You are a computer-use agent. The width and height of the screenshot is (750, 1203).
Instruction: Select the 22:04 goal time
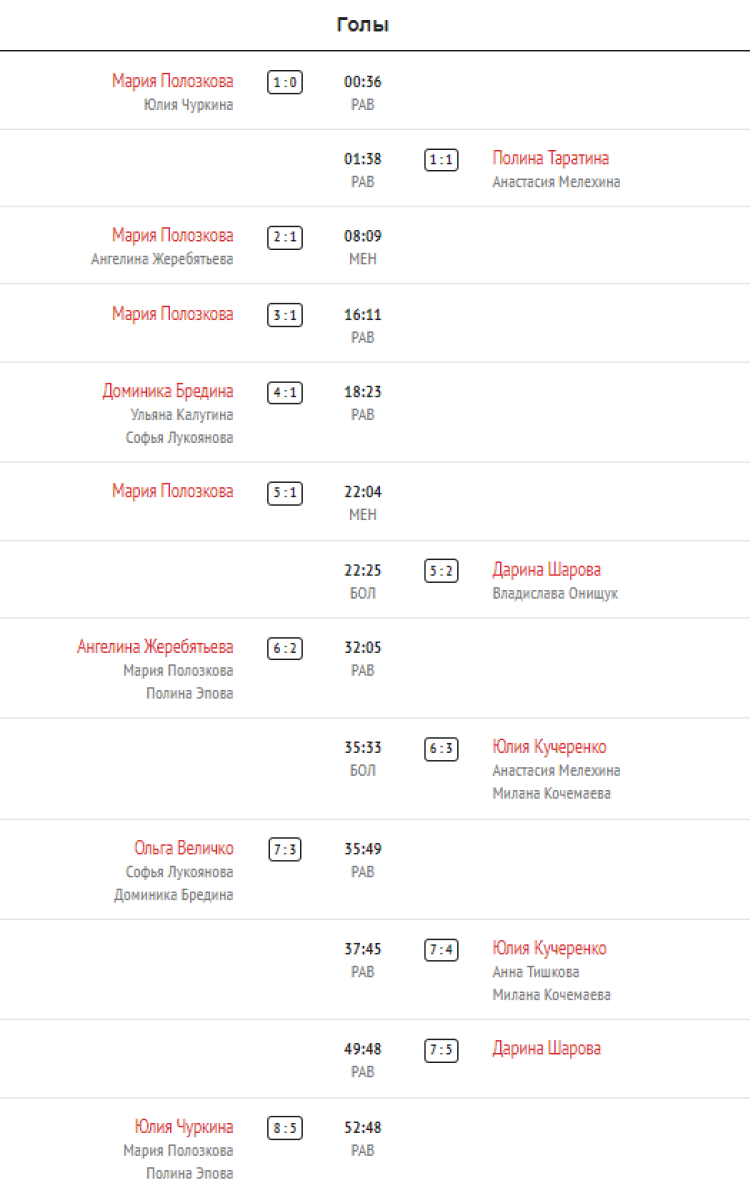click(x=363, y=492)
